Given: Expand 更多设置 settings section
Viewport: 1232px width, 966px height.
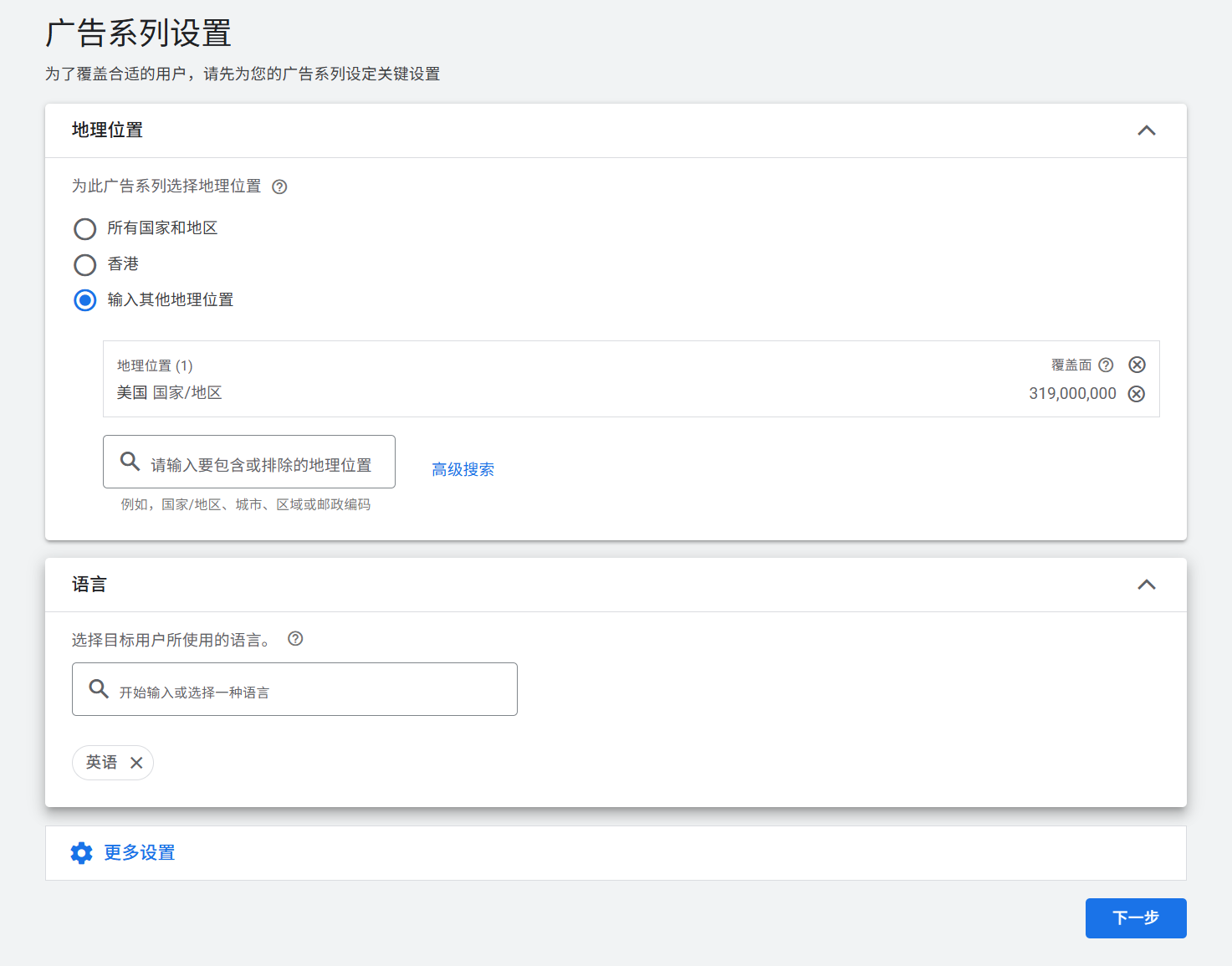Looking at the screenshot, I should point(139,852).
